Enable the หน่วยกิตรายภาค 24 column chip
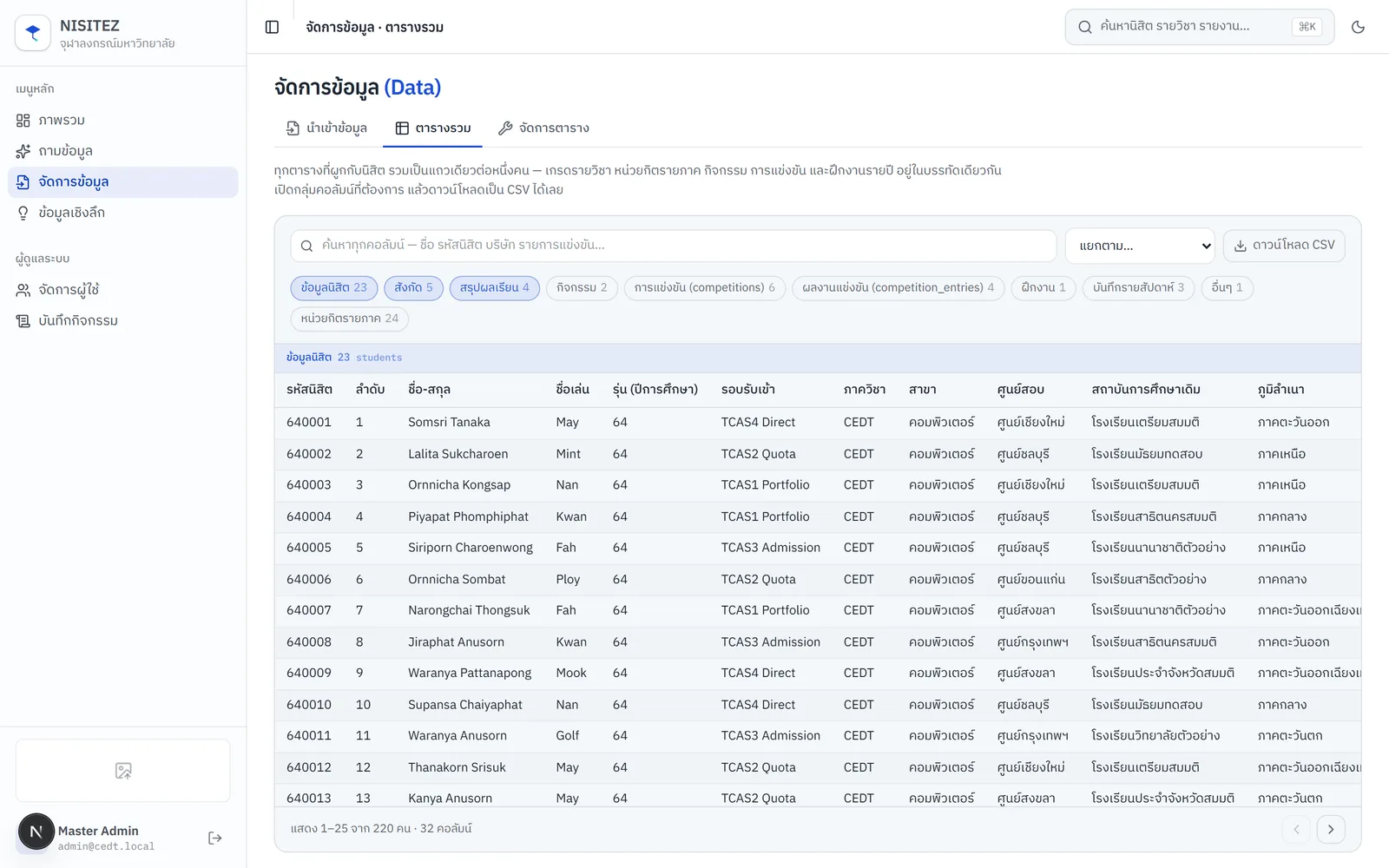1389x868 pixels. coord(350,319)
